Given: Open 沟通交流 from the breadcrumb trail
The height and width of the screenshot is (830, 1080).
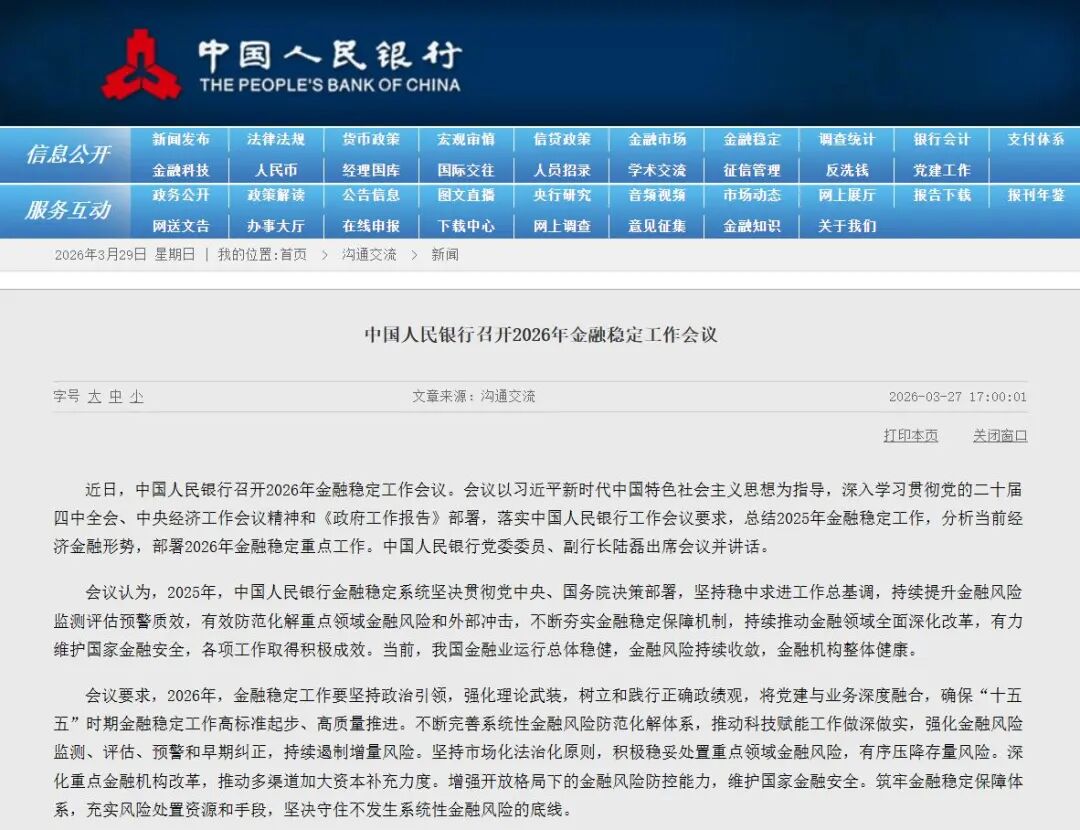Looking at the screenshot, I should (370, 255).
